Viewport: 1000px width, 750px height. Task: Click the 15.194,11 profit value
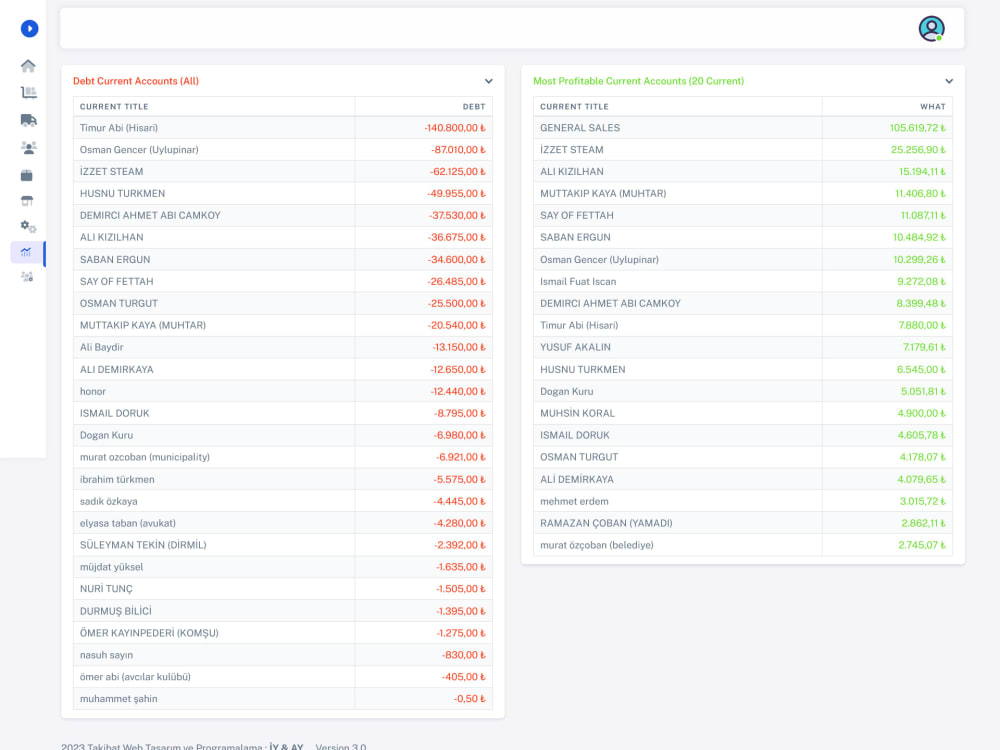coord(922,172)
